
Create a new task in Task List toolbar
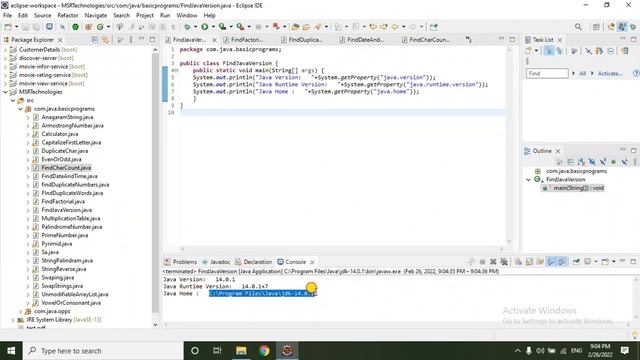click(x=529, y=51)
